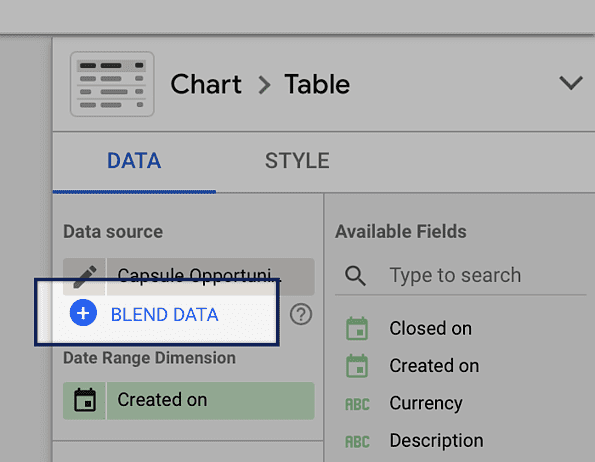This screenshot has width=595, height=462.
Task: Click the Chart breadcrumb label
Action: [x=206, y=84]
